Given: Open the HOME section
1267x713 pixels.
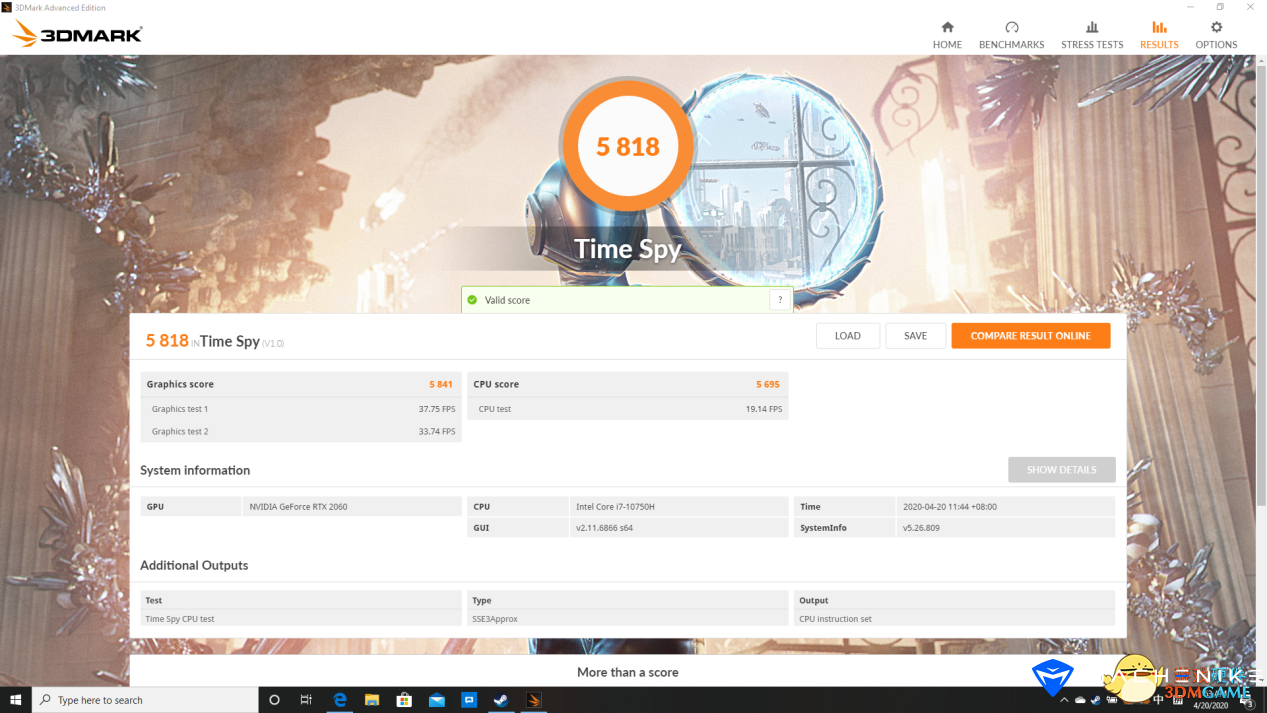Looking at the screenshot, I should pyautogui.click(x=947, y=35).
